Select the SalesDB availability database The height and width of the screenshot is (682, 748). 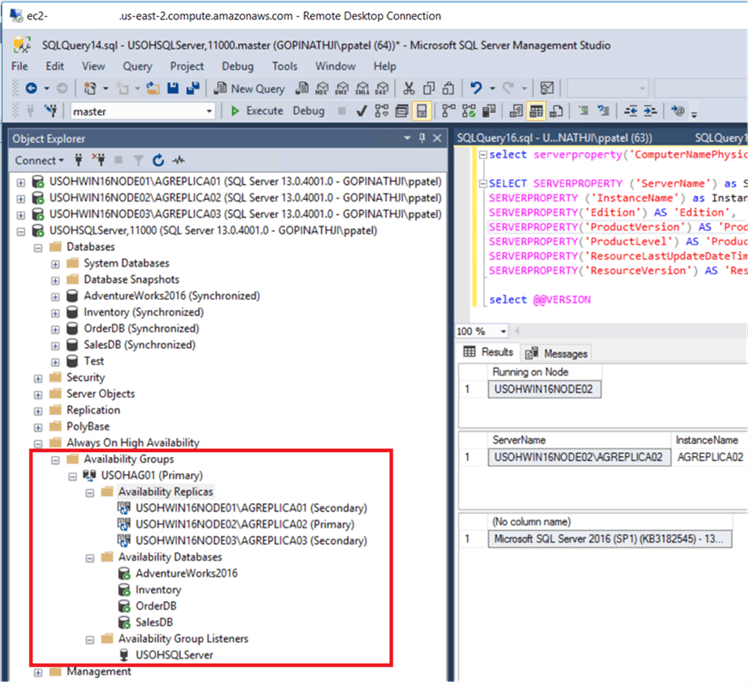coord(153,622)
